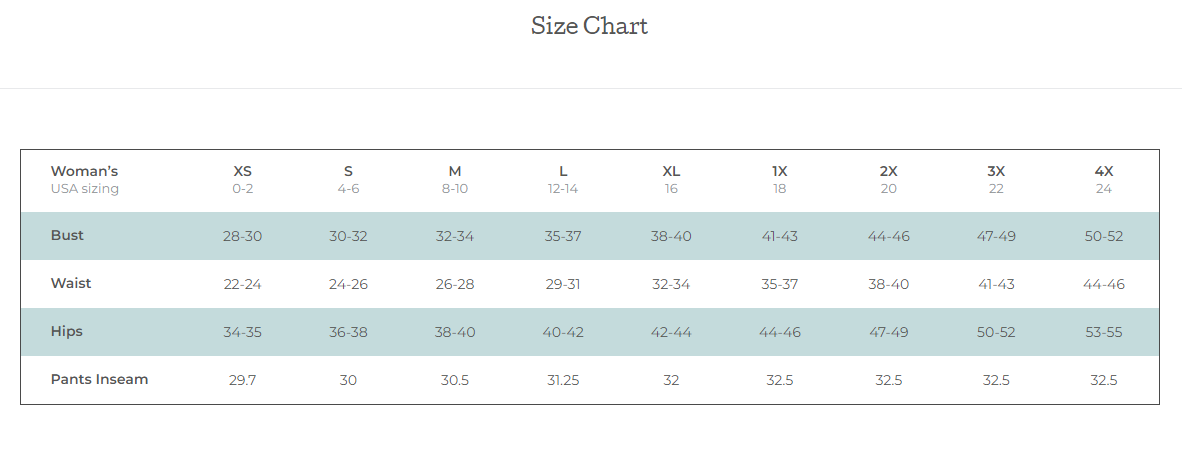Viewport: 1182px width, 450px height.
Task: Click hips measurement 53-55 for 4X
Action: pyautogui.click(x=1103, y=333)
